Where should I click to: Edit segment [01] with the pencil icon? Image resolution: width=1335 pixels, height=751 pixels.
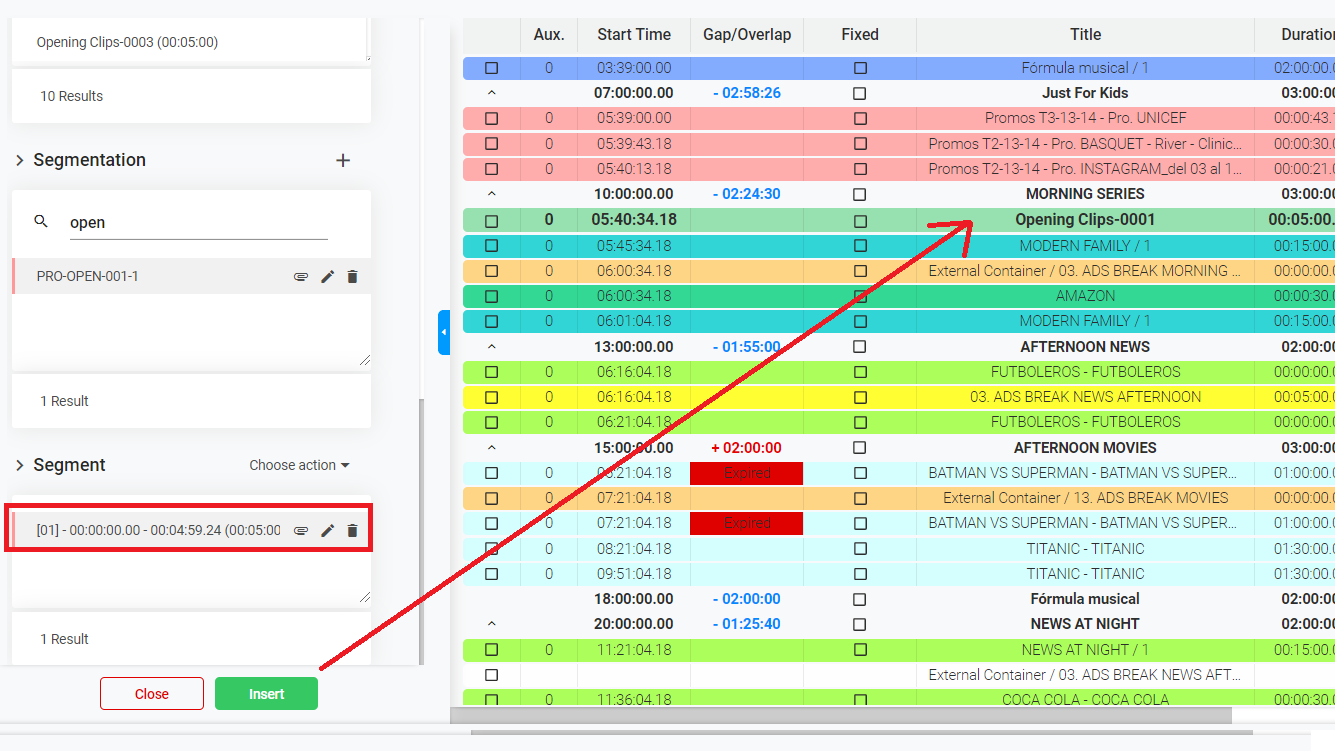327,531
